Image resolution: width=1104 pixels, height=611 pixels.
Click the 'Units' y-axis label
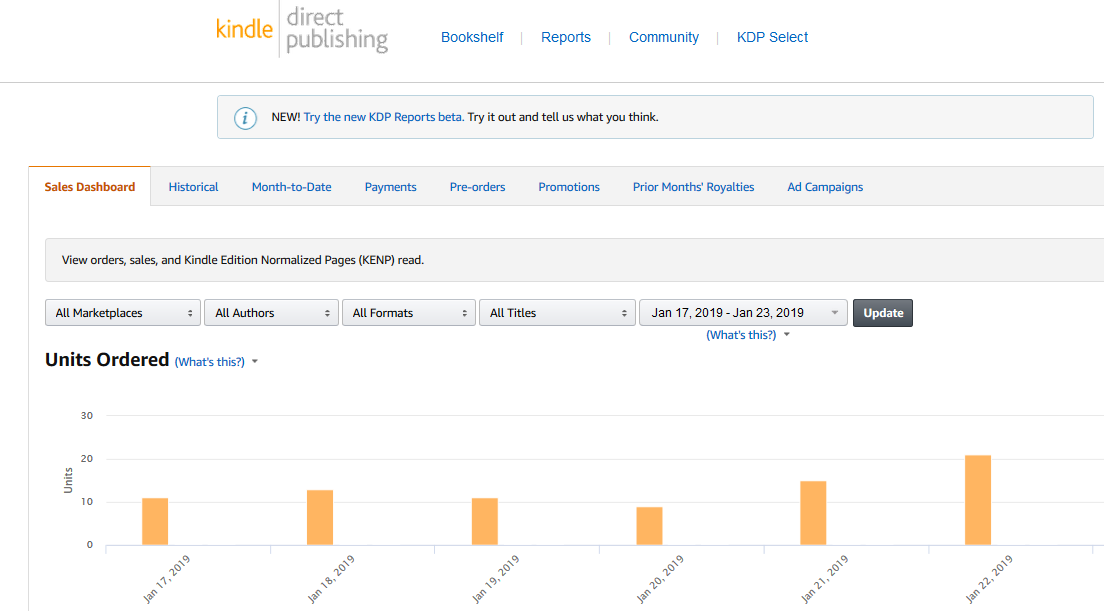click(68, 480)
